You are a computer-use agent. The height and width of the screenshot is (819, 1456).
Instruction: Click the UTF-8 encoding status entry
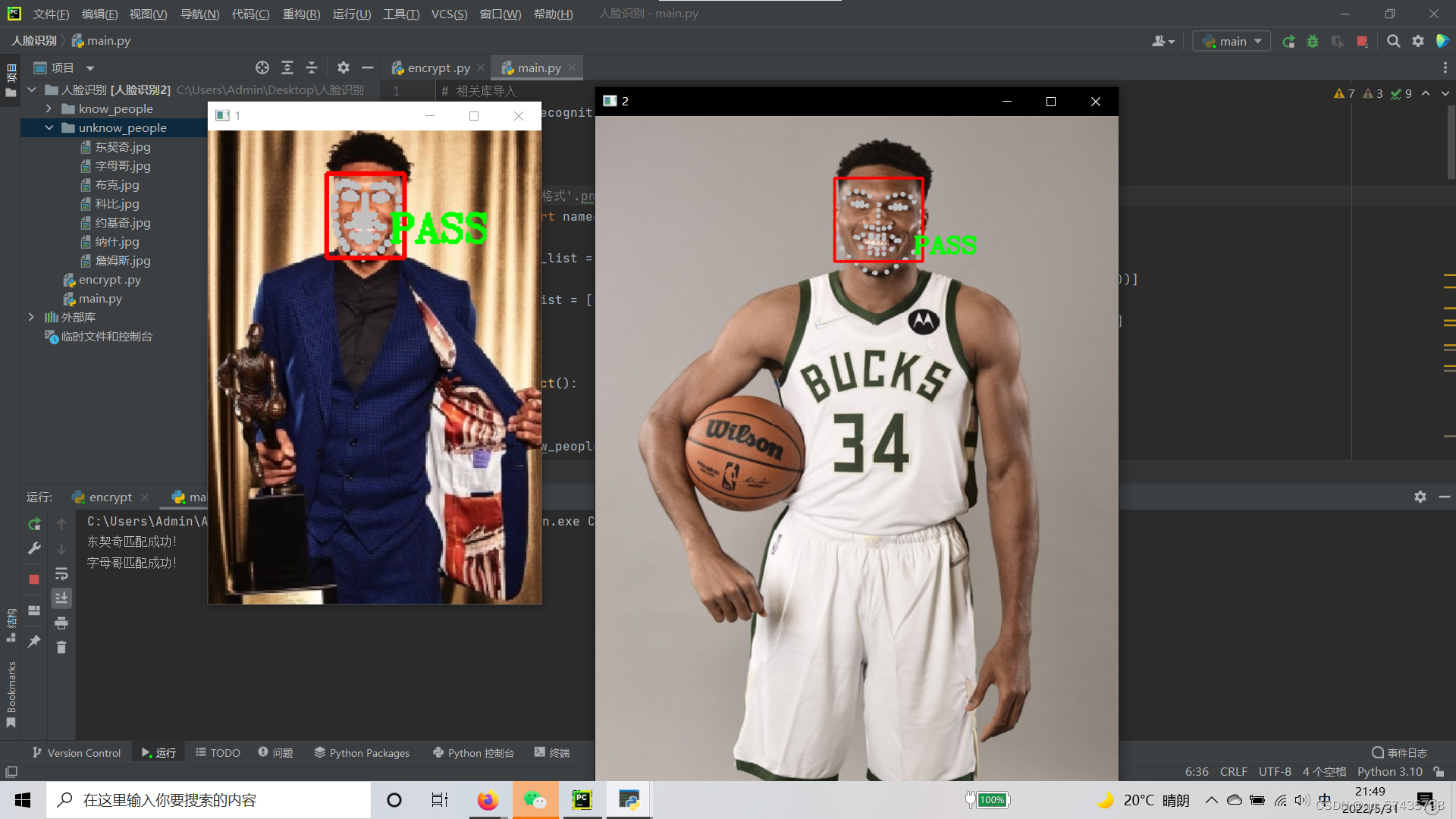[x=1275, y=771]
